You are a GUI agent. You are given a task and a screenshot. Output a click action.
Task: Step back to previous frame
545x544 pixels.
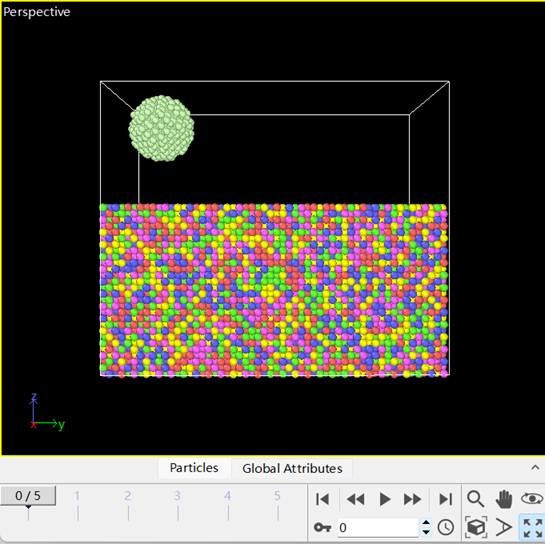(x=355, y=499)
